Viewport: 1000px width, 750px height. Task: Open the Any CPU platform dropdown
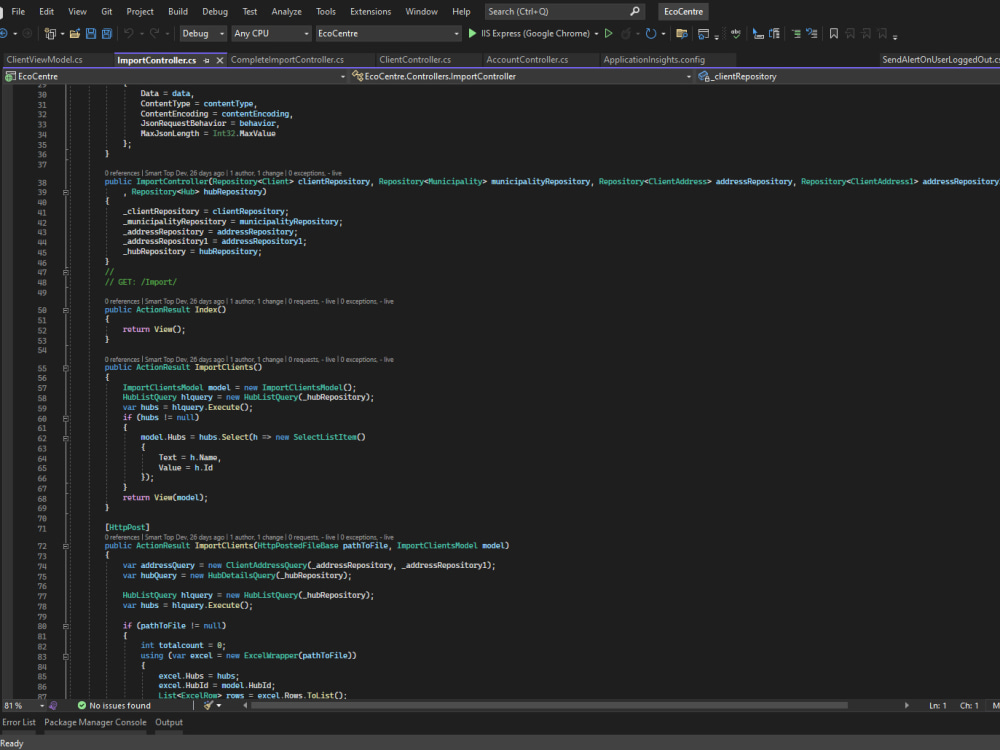271,33
